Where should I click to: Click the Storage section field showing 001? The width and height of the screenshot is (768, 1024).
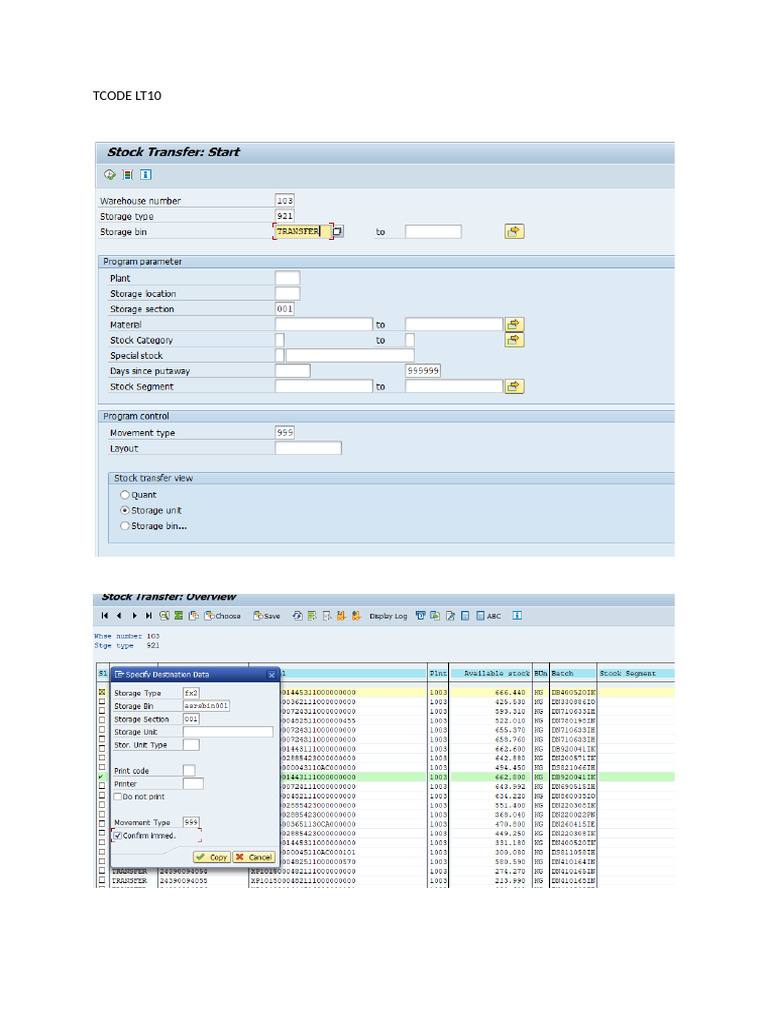click(285, 308)
